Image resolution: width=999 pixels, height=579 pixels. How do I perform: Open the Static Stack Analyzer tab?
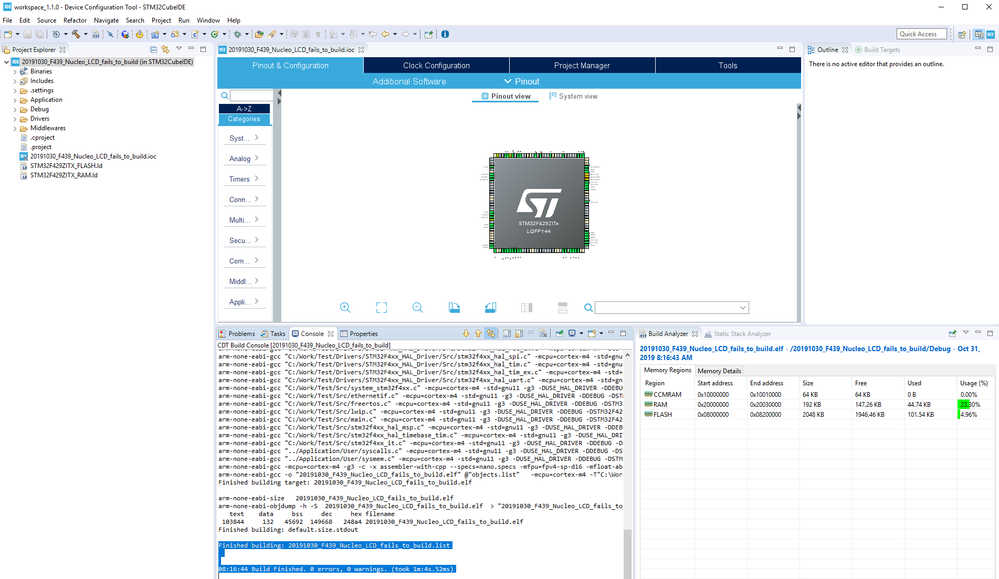point(737,334)
